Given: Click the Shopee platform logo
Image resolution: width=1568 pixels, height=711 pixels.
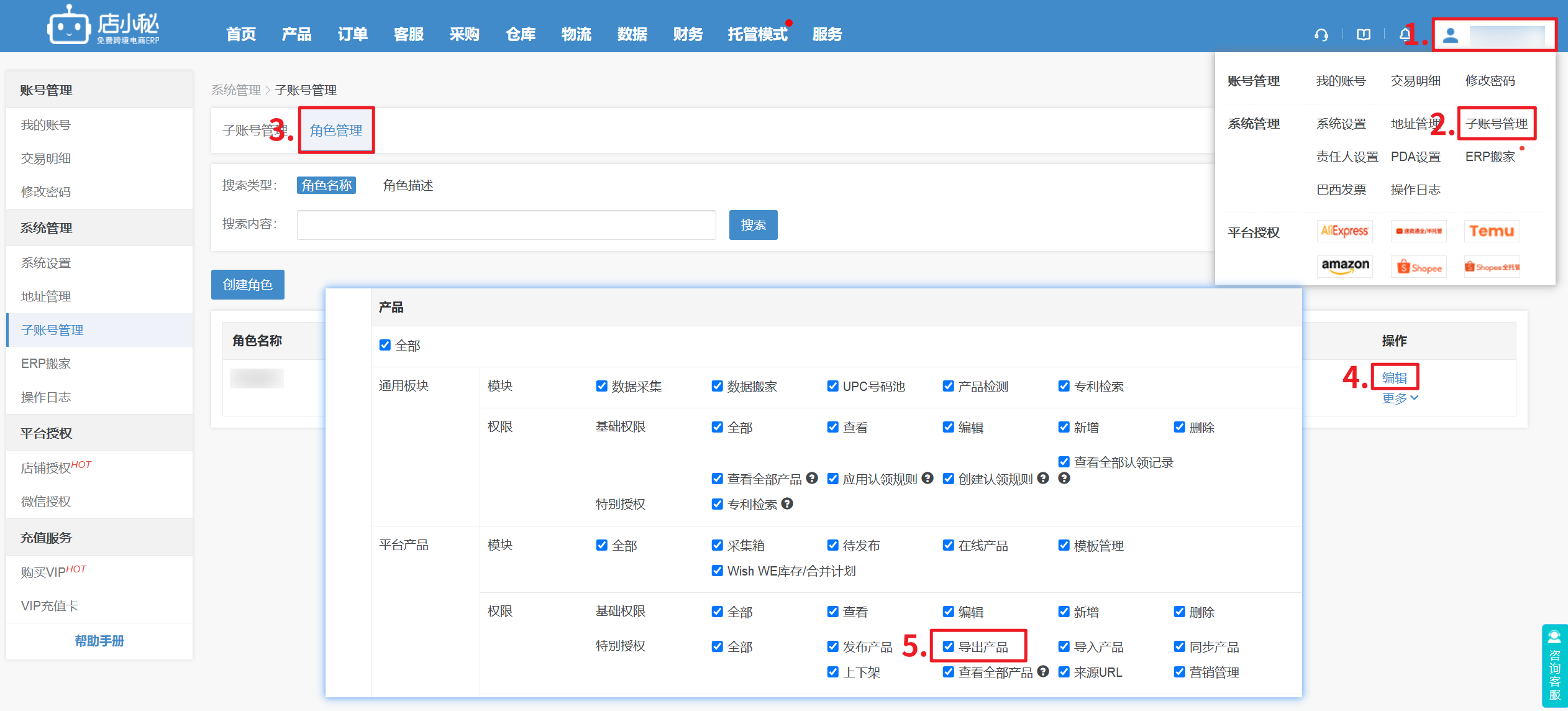Looking at the screenshot, I should 1419,267.
